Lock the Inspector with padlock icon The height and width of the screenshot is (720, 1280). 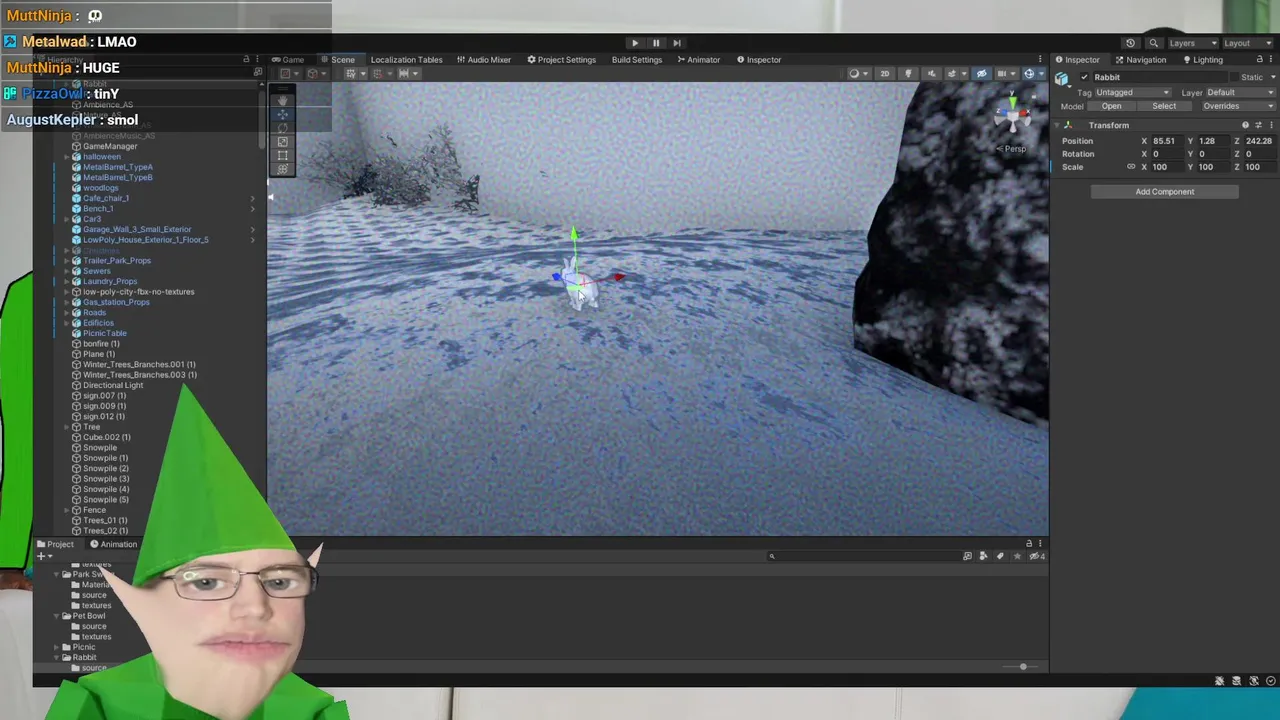(1260, 60)
